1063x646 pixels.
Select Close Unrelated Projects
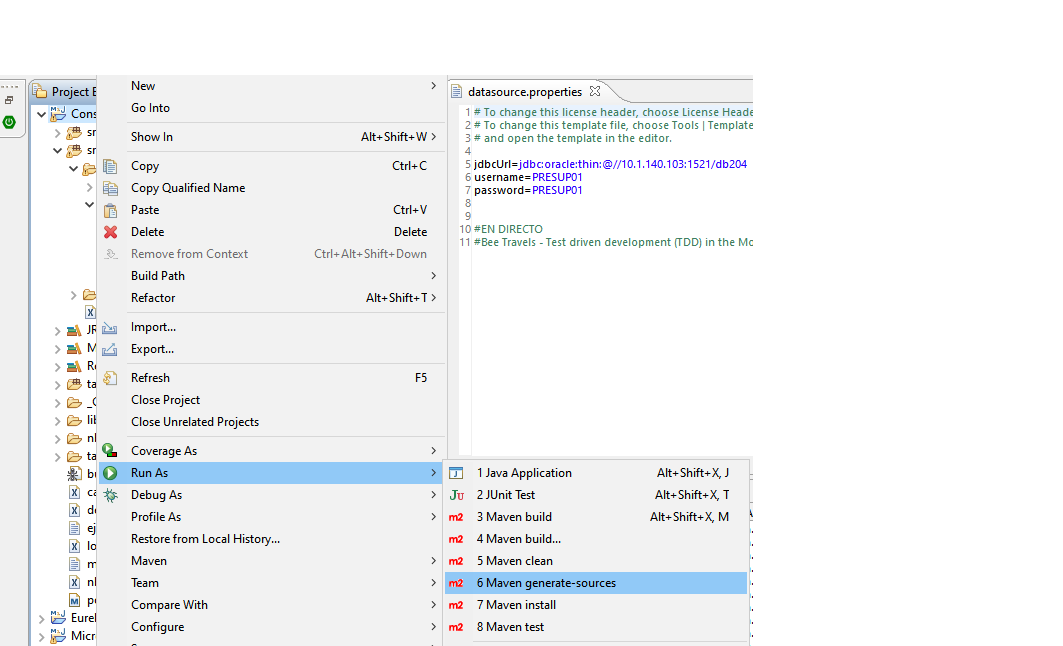tap(195, 422)
